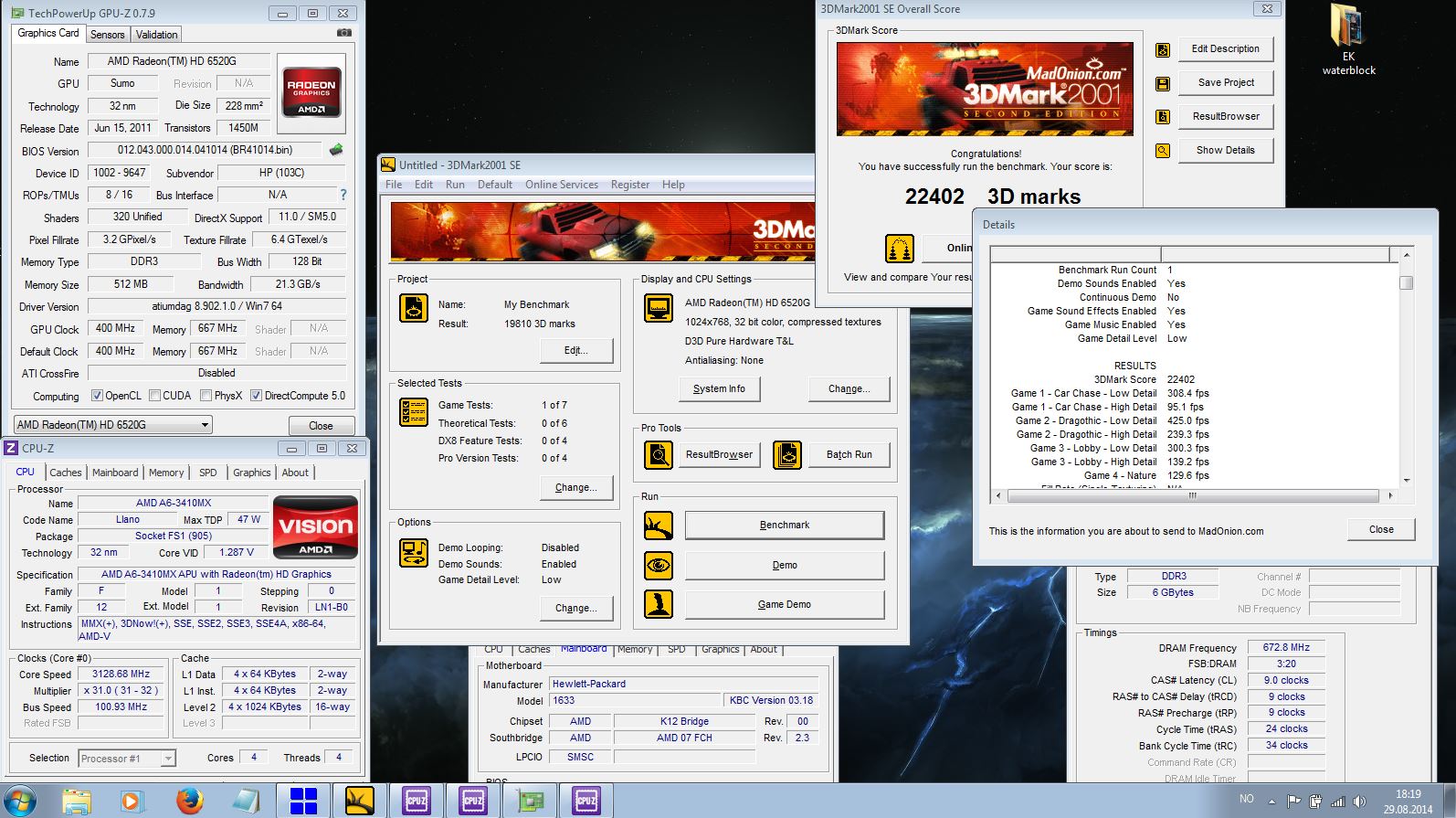This screenshot has width=1456, height=818.
Task: Click the GPU-Z screenshot camera icon
Action: (x=343, y=33)
